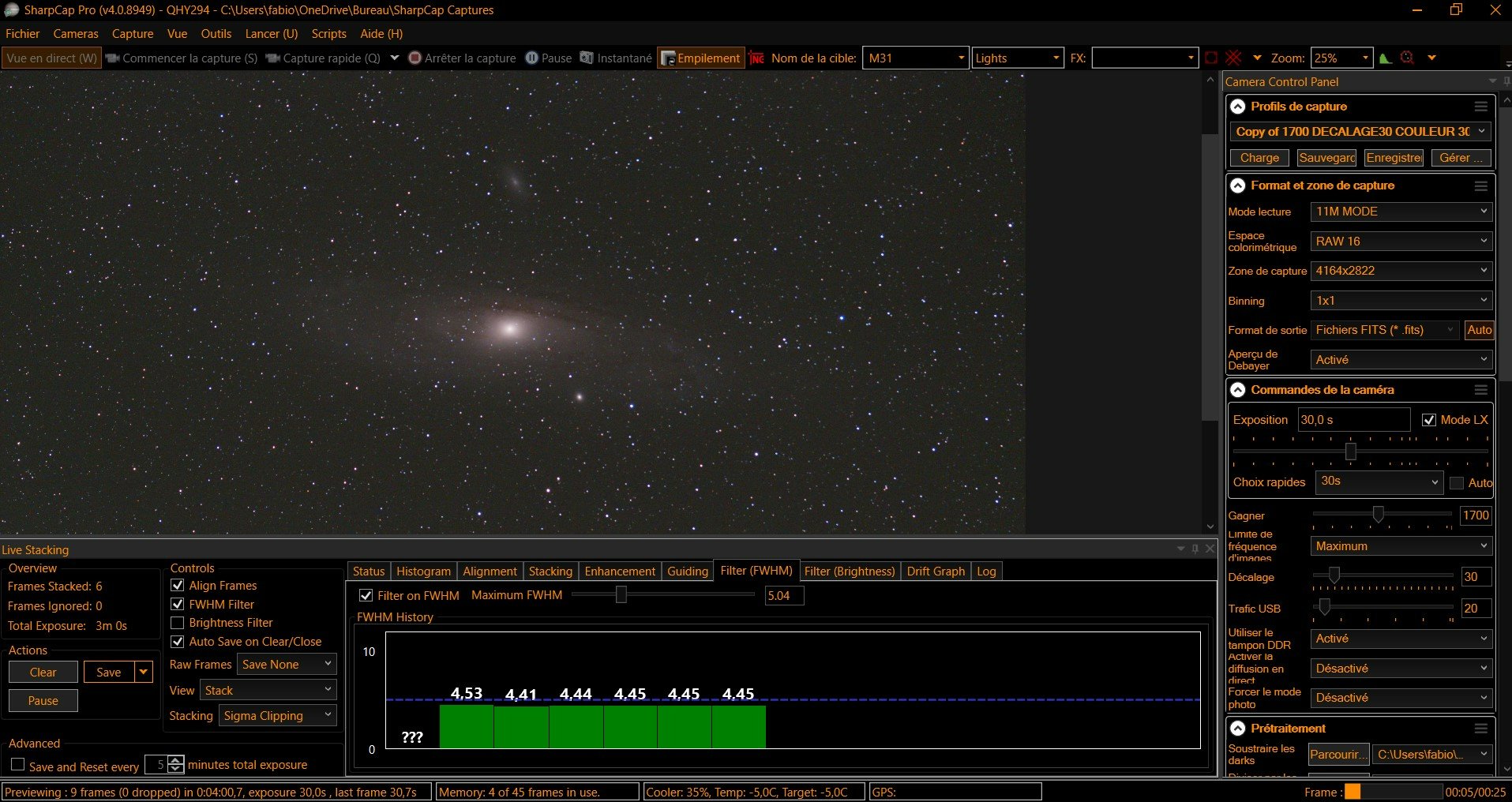Toggle the Brightness Filter checkbox
The width and height of the screenshot is (1512, 802).
(x=178, y=623)
